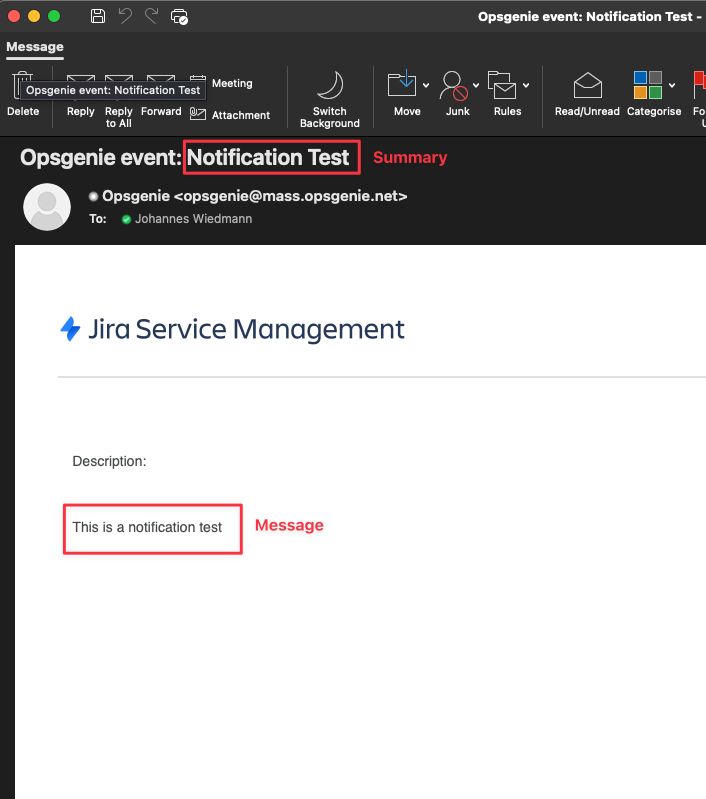Open the Junk dropdown arrow
The height and width of the screenshot is (799, 706).
(476, 85)
